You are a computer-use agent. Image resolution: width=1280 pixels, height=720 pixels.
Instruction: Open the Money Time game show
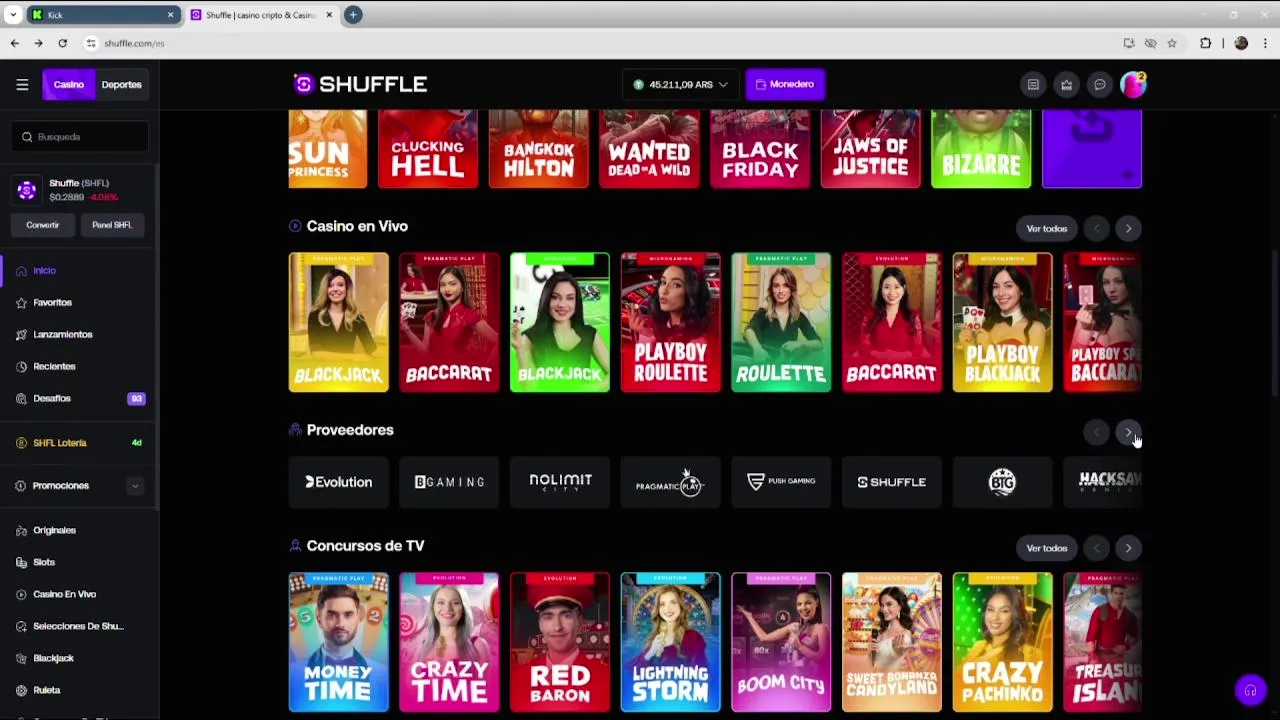[x=338, y=642]
